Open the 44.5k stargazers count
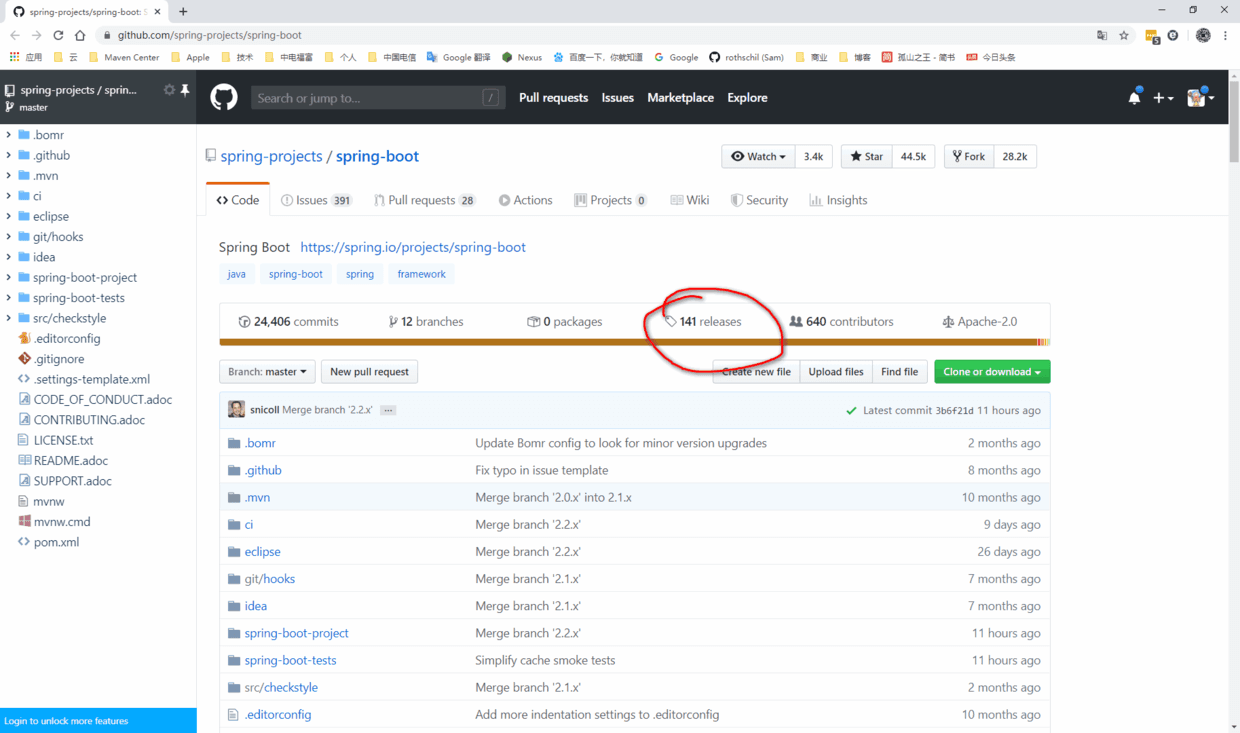The height and width of the screenshot is (733, 1240). pyautogui.click(x=913, y=156)
